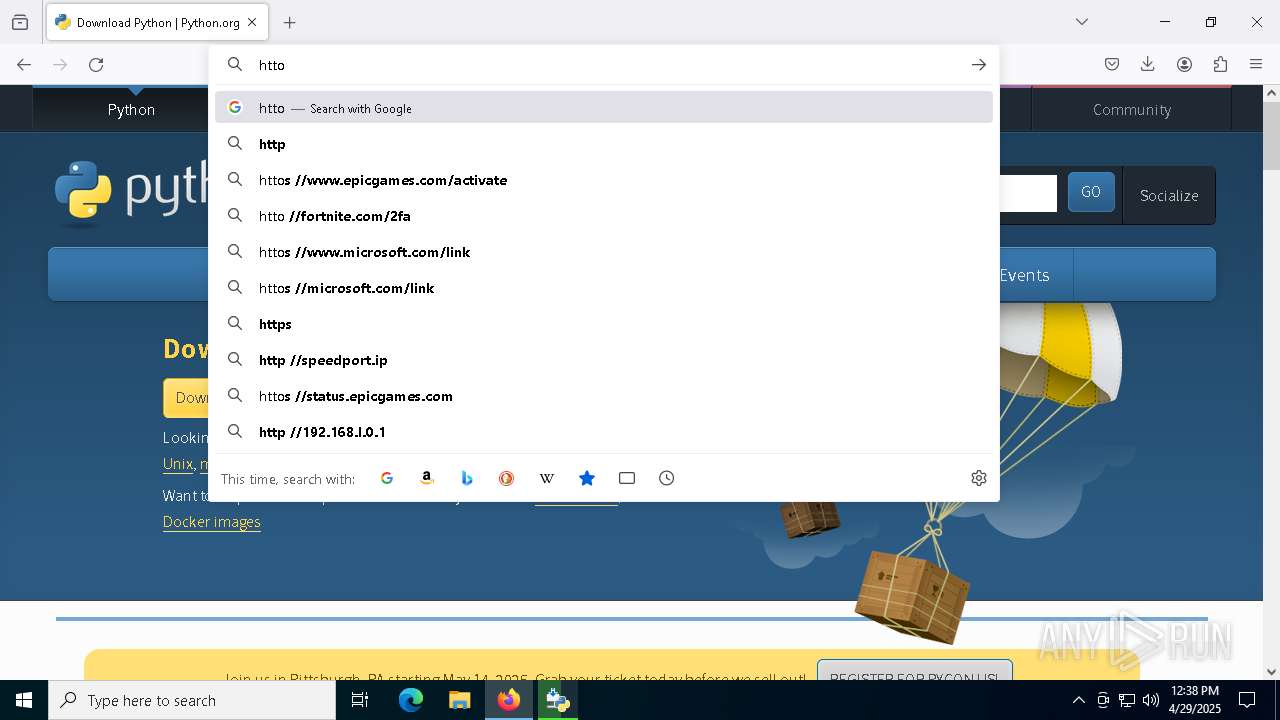
Task: Open the Events navigation item
Action: tap(1024, 275)
